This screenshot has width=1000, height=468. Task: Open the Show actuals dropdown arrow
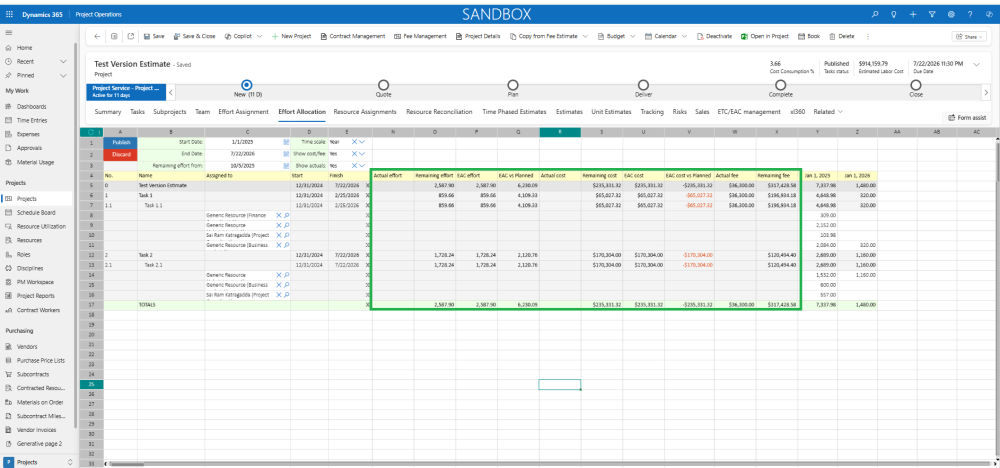click(x=362, y=165)
